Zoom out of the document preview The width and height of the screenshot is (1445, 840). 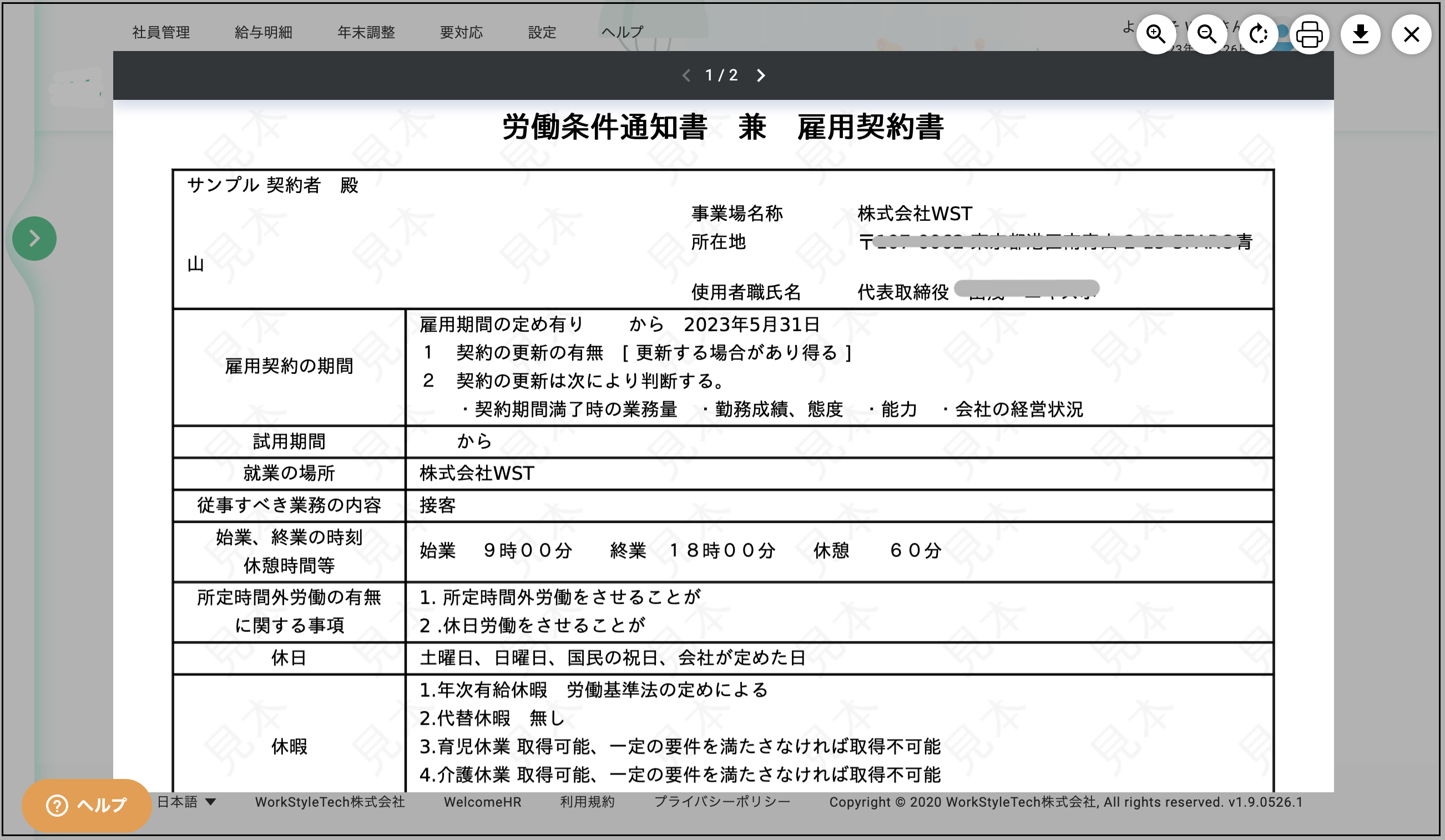point(1207,34)
